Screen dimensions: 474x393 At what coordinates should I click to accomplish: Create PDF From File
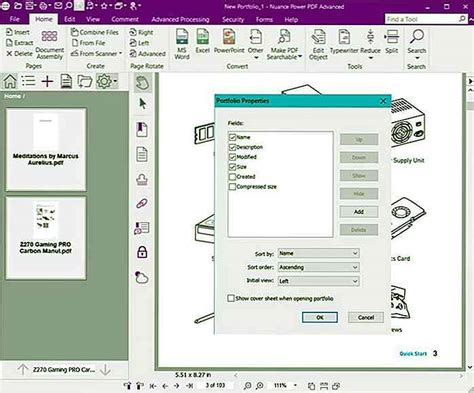(x=89, y=43)
